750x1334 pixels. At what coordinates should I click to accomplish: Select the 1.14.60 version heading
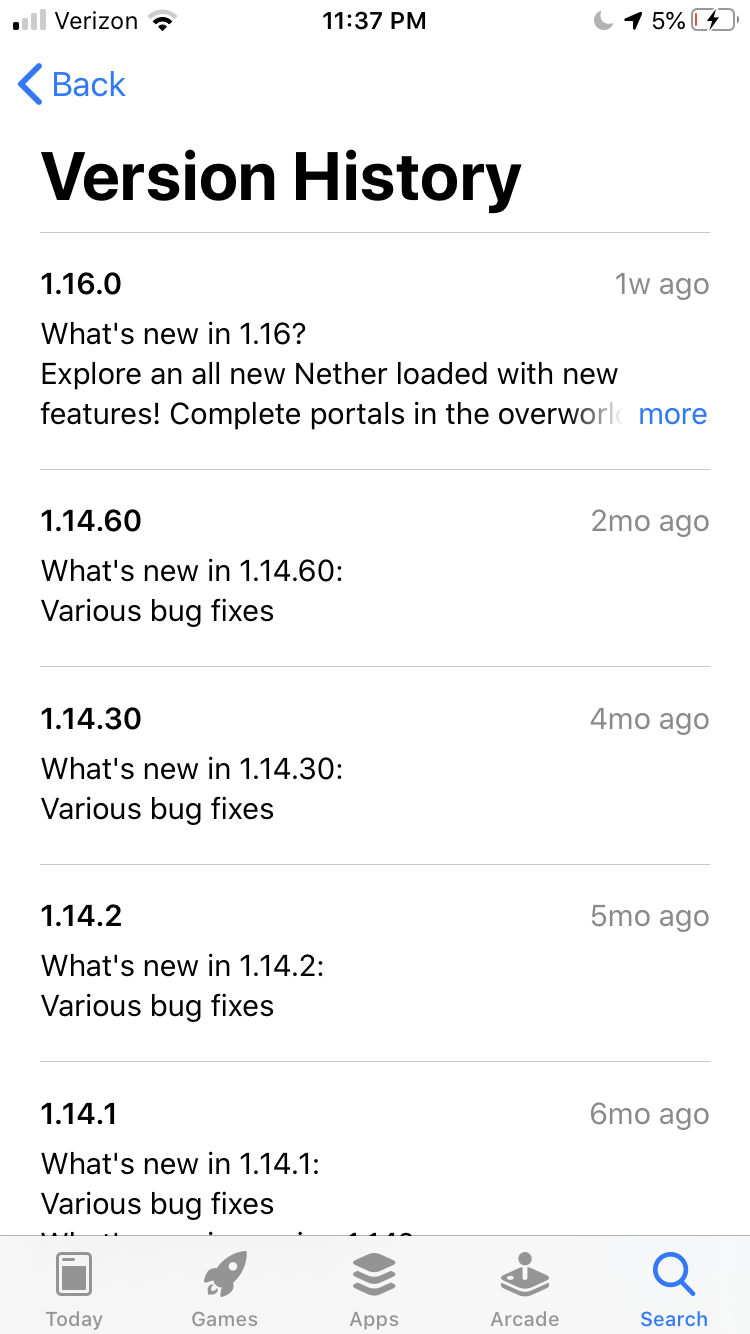(91, 521)
